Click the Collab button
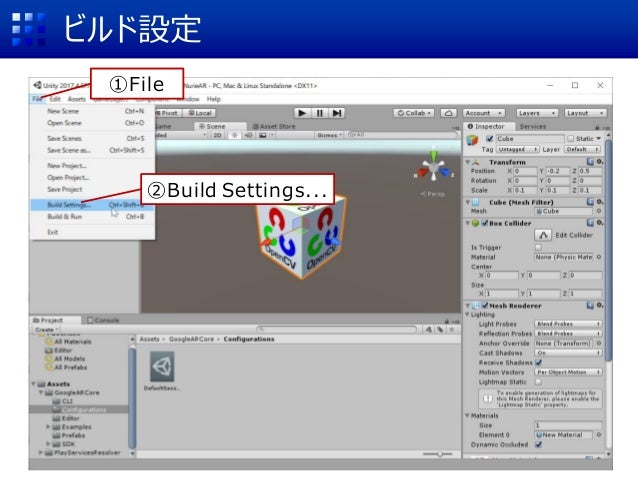638x479 pixels. coord(414,113)
